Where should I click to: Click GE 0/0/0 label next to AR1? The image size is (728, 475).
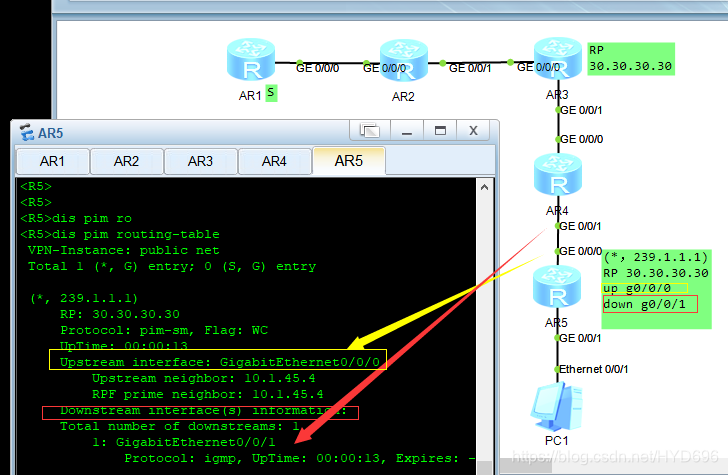coord(318,68)
